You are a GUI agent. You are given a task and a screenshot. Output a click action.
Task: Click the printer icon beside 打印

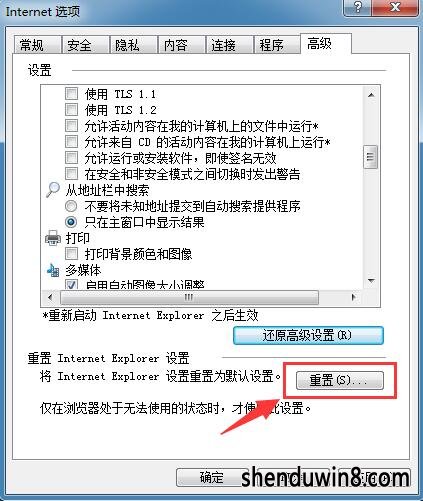tap(53, 238)
